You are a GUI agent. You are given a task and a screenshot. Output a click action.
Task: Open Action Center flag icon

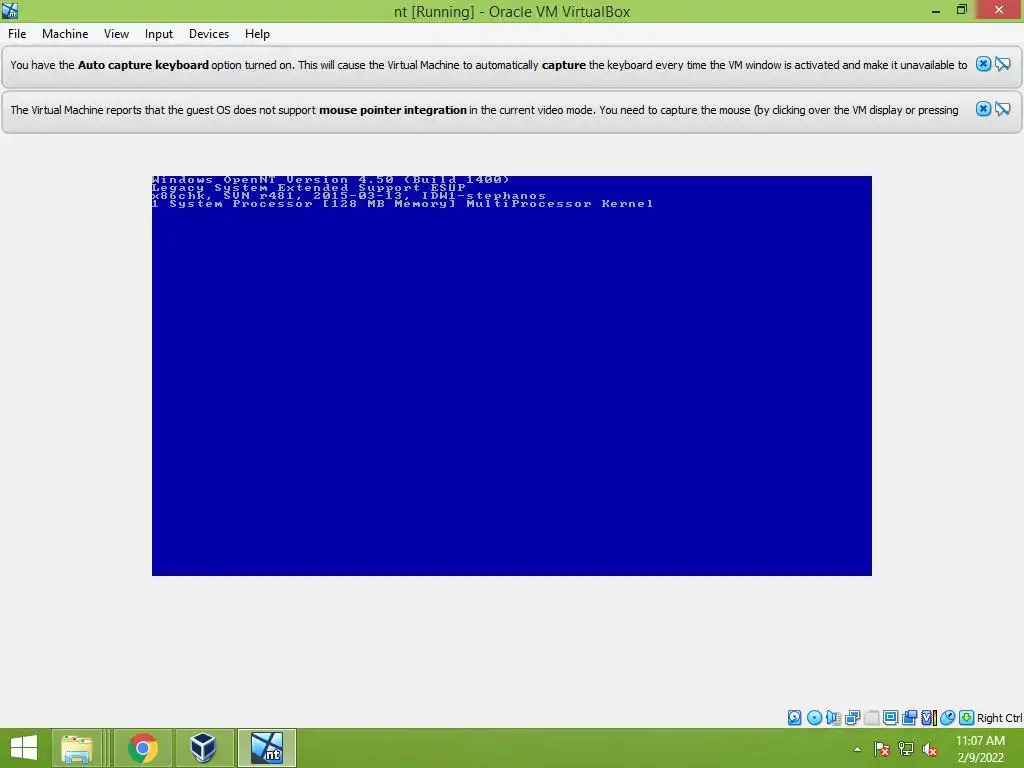pyautogui.click(x=881, y=749)
